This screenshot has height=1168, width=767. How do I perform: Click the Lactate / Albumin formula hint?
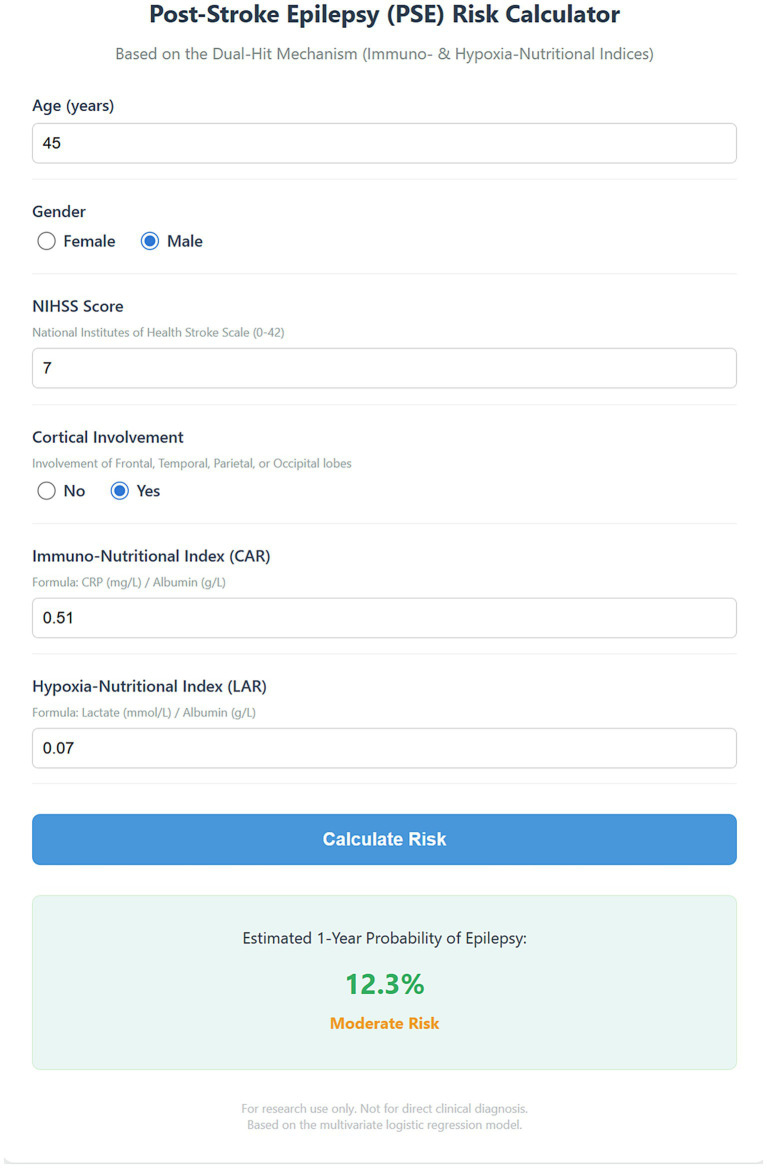[144, 712]
